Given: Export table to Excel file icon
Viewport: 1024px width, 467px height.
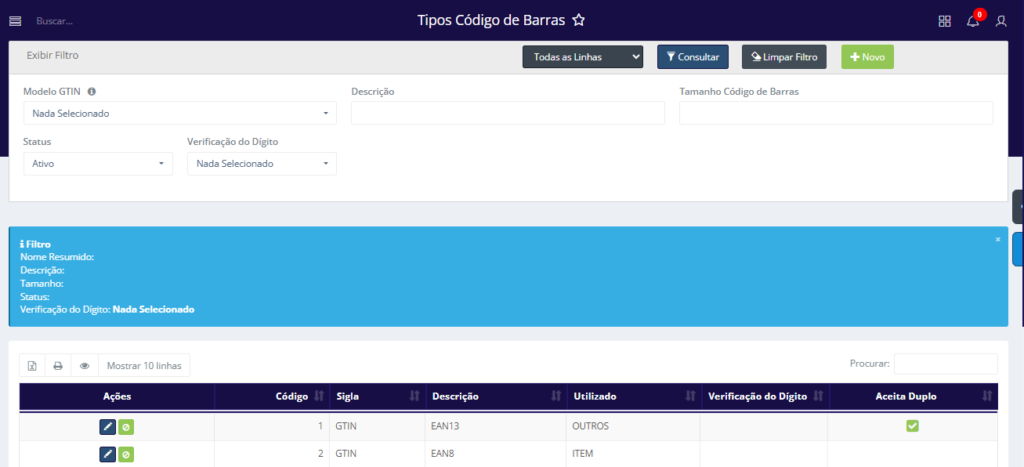Looking at the screenshot, I should [32, 366].
